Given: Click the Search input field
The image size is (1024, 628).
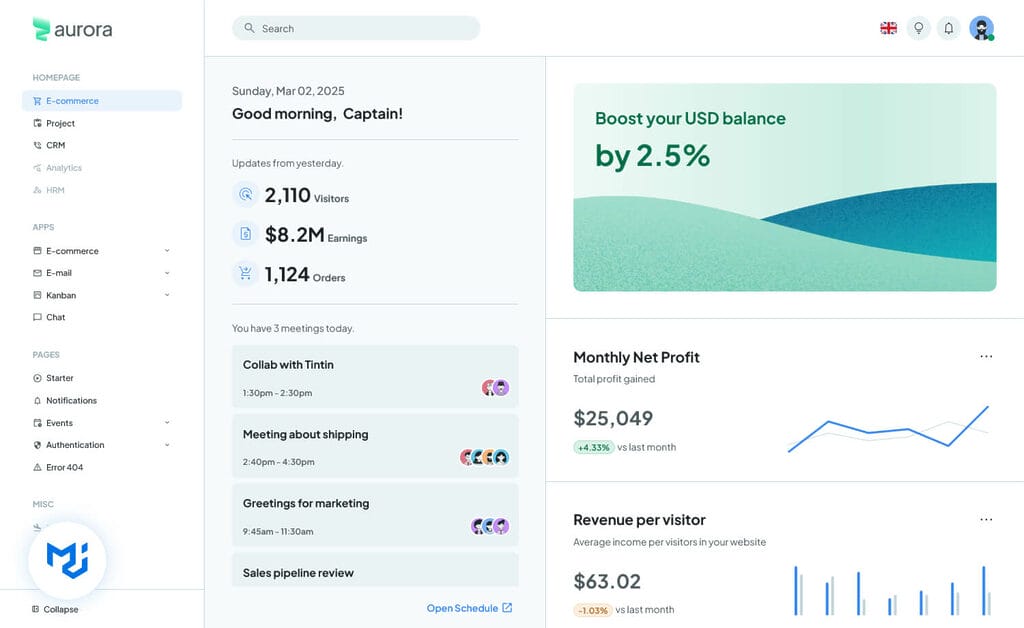Looking at the screenshot, I should pyautogui.click(x=365, y=28).
